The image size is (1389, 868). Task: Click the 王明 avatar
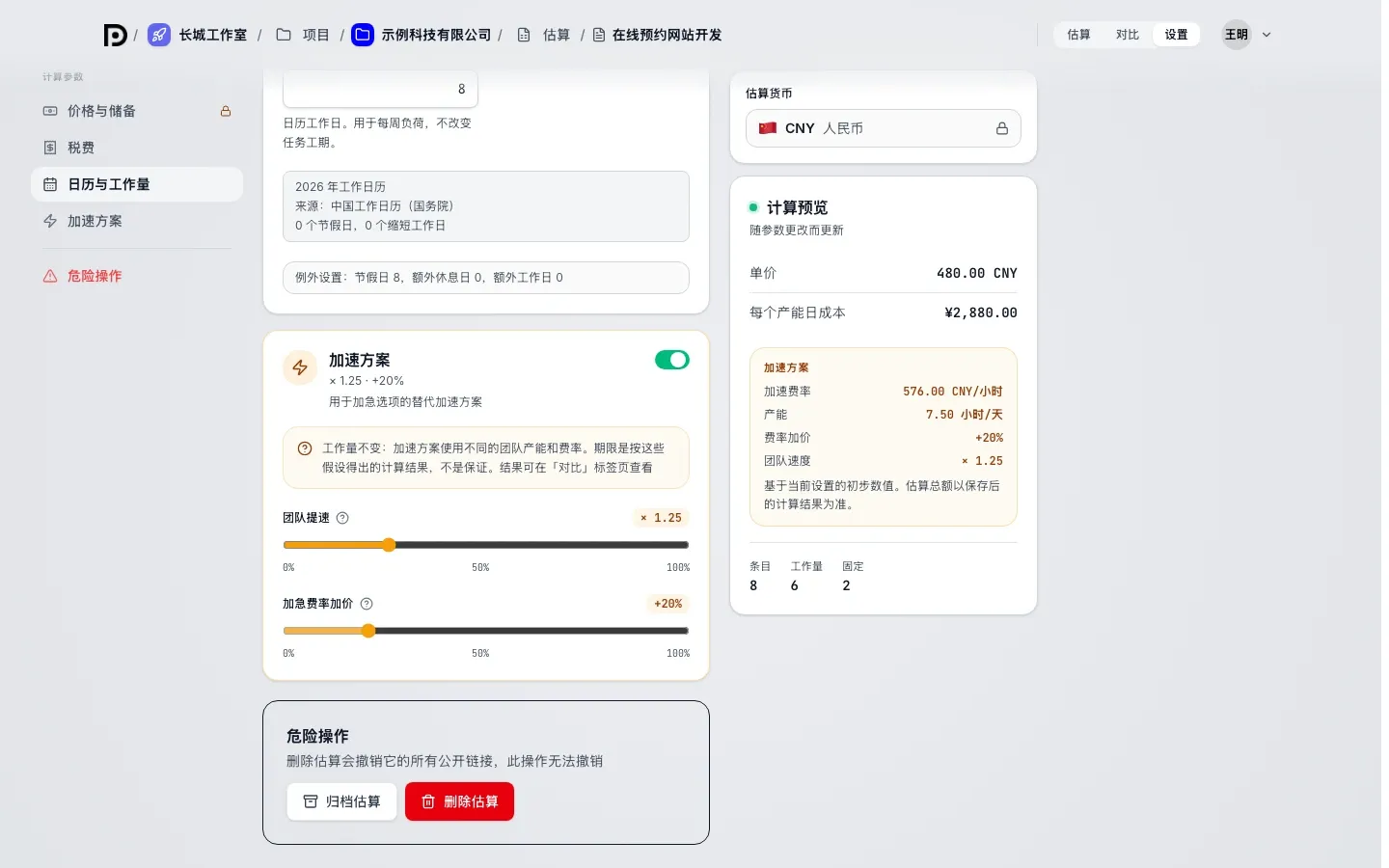point(1237,35)
